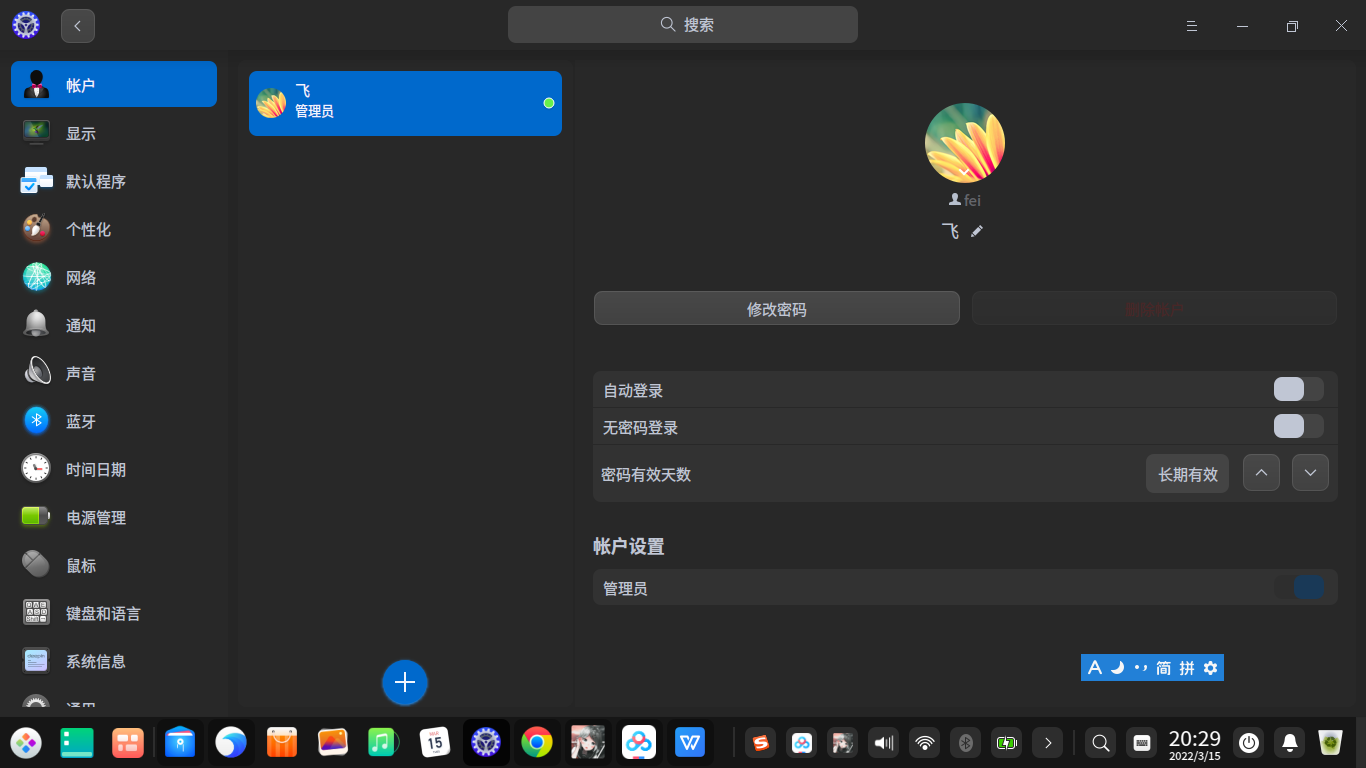Increase 密码有效天数 with the up arrow

(1261, 472)
